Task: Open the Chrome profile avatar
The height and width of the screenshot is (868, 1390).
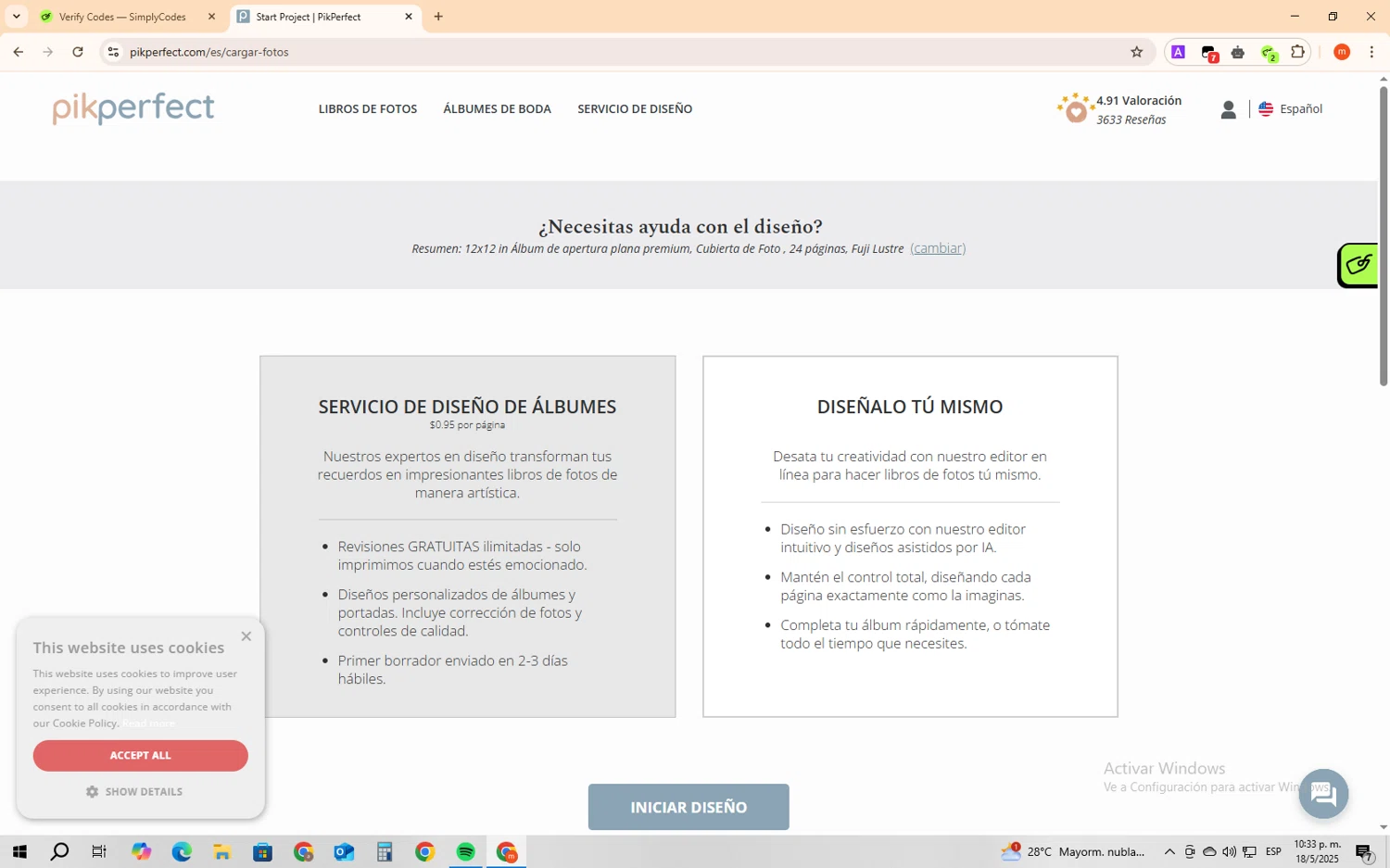Action: coord(1341,52)
